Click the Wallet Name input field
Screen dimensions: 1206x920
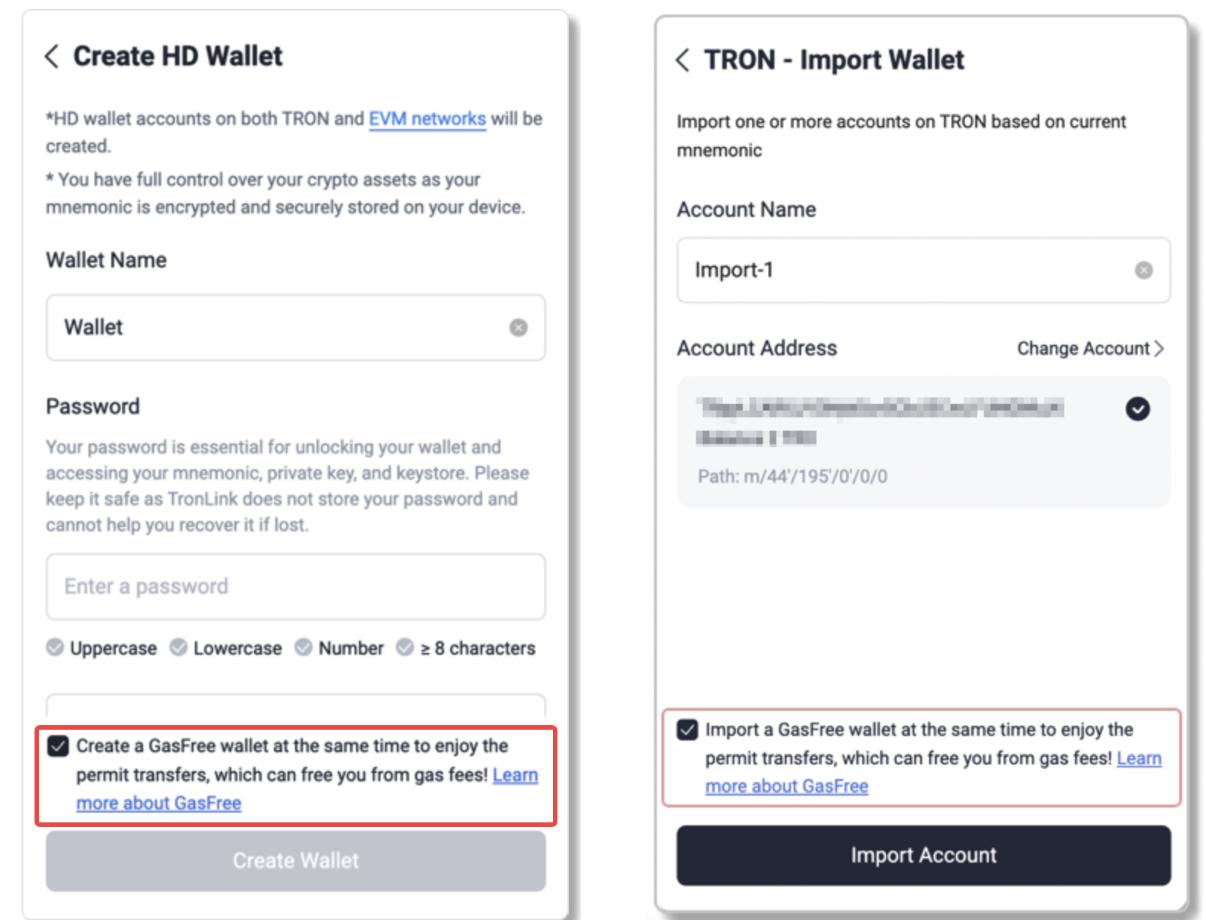point(280,328)
